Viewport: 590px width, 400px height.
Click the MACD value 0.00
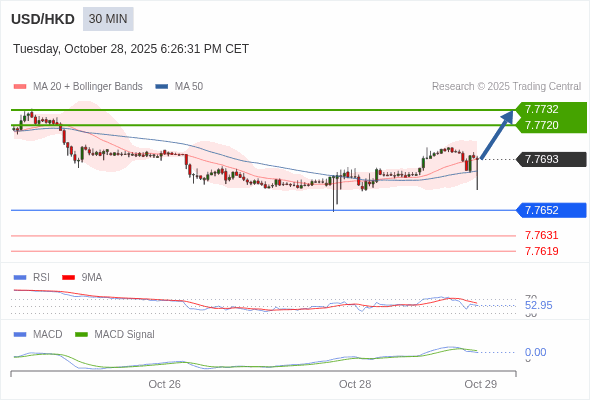535,353
